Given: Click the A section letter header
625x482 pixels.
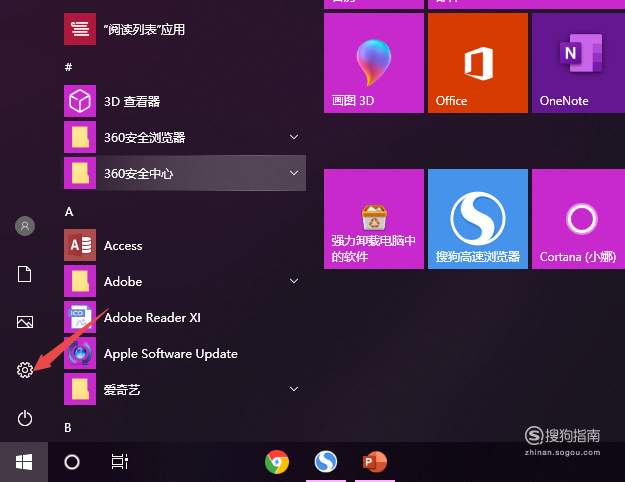Looking at the screenshot, I should pyautogui.click(x=69, y=211).
